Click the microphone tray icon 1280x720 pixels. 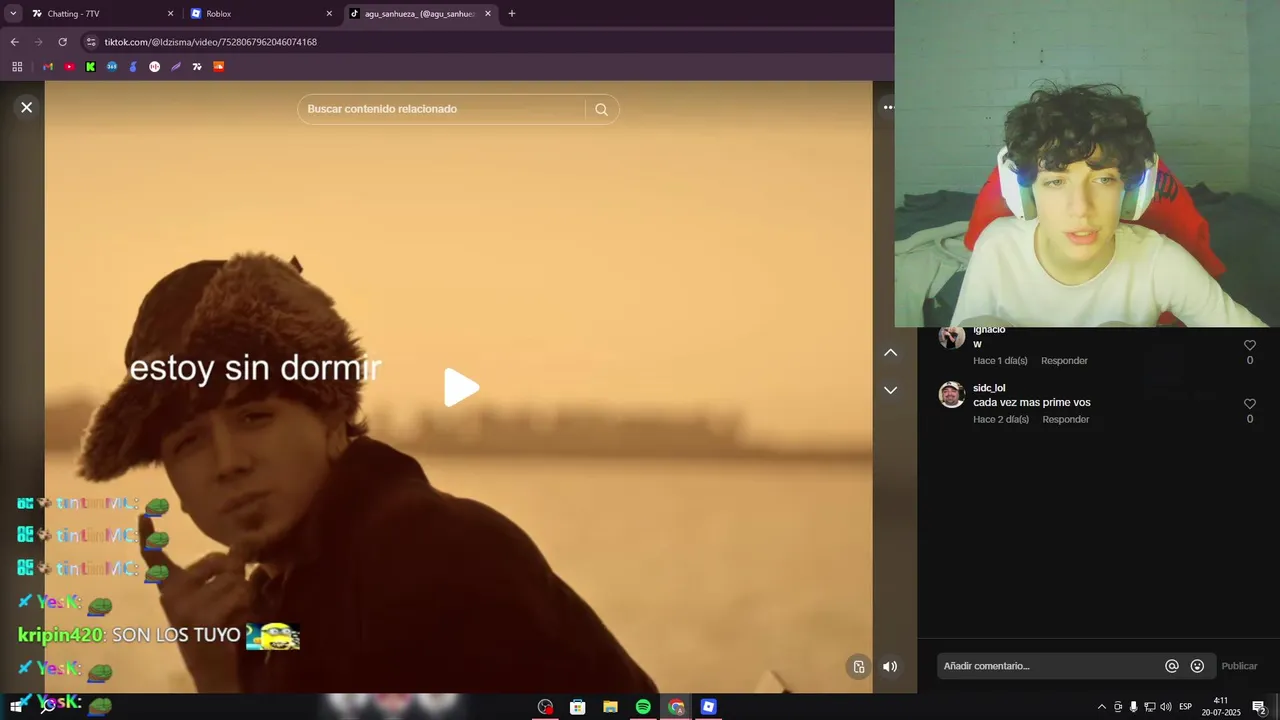point(1133,707)
